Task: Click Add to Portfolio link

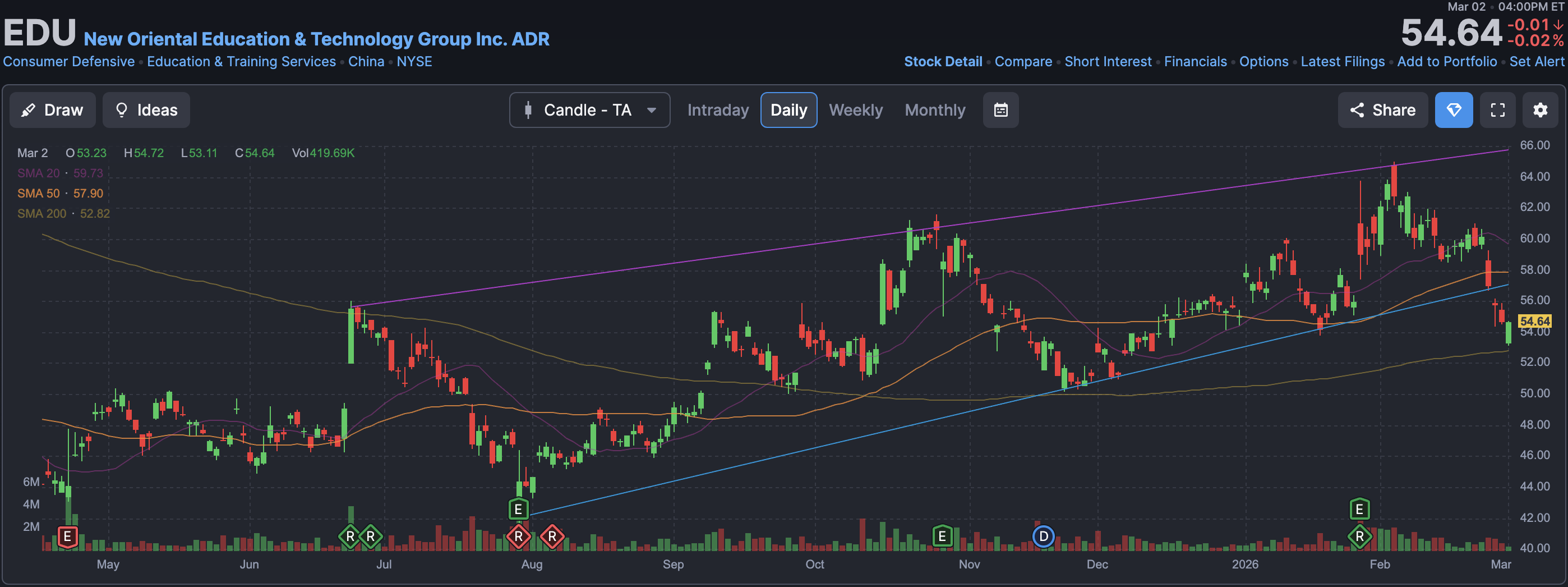Action: [1447, 62]
